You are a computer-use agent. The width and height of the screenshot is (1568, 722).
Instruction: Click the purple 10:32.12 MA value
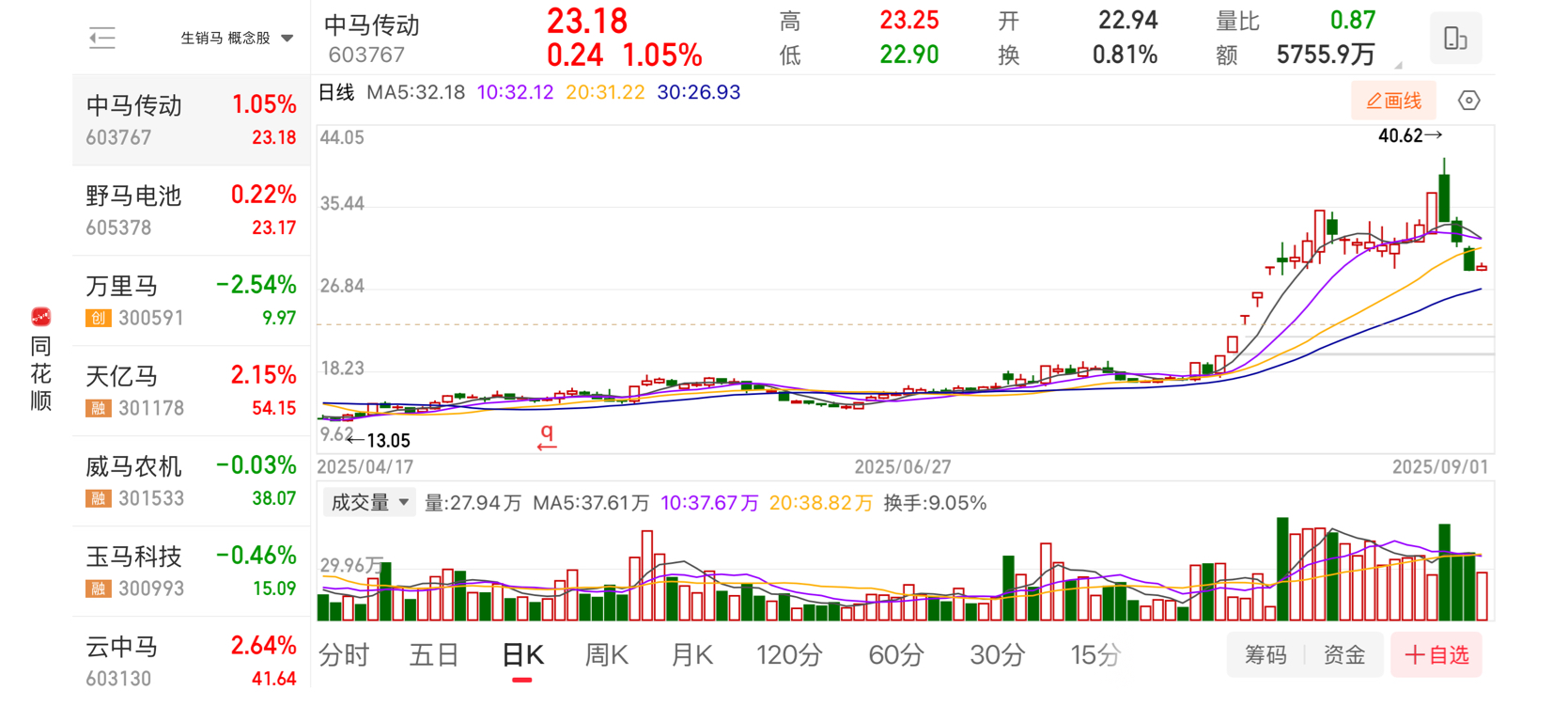coord(515,92)
